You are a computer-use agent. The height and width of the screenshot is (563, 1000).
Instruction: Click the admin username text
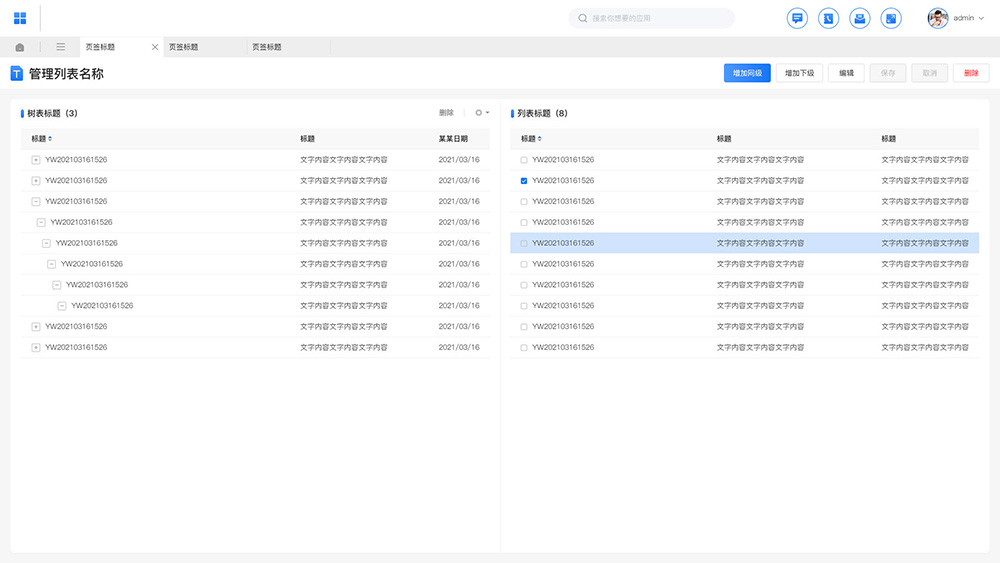pyautogui.click(x=964, y=18)
